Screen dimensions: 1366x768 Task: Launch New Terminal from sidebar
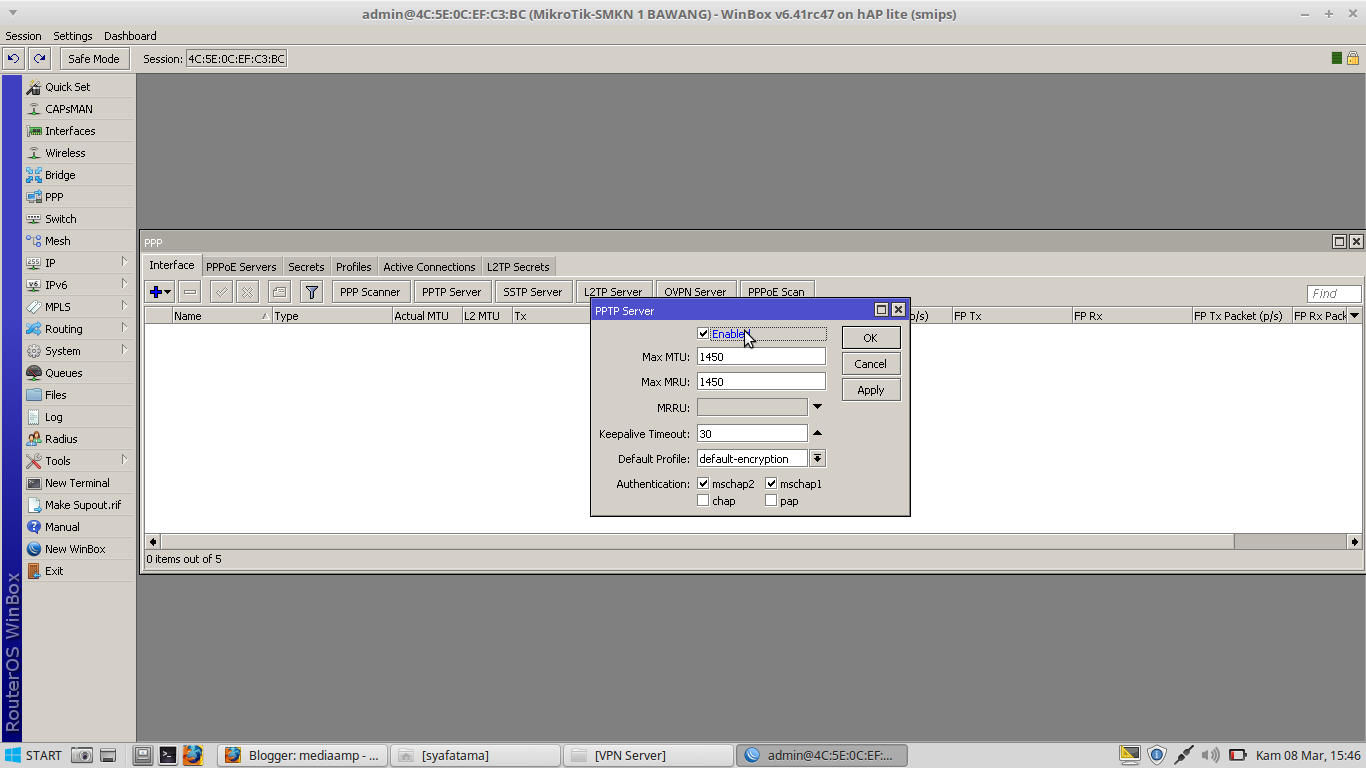79,483
